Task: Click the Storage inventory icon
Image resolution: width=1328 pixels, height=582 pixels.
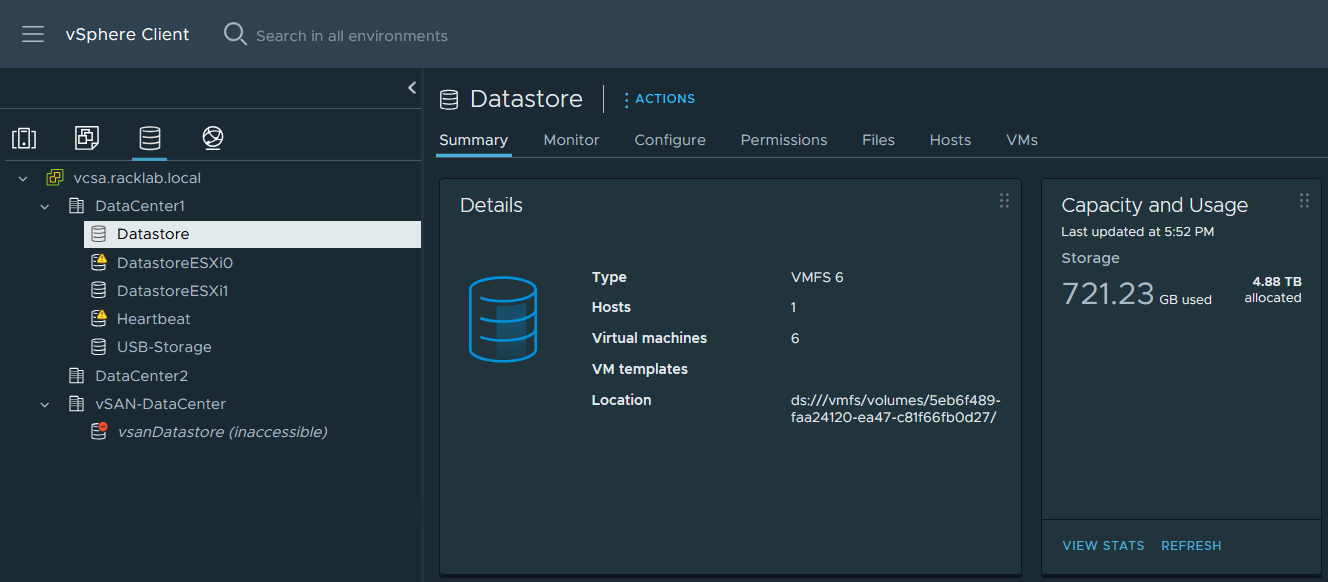Action: pyautogui.click(x=149, y=137)
